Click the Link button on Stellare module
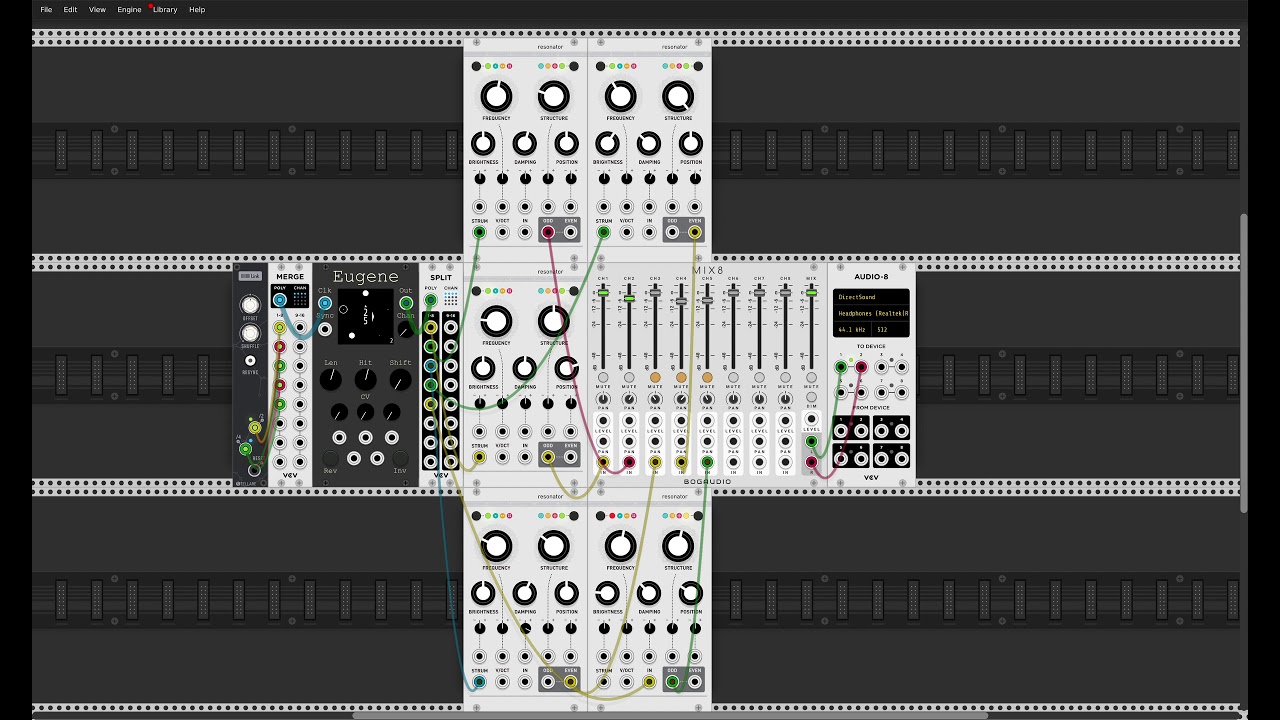The height and width of the screenshot is (720, 1280). point(250,276)
